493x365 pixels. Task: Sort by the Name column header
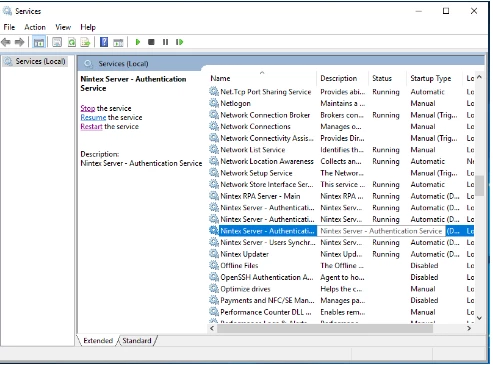[262, 78]
